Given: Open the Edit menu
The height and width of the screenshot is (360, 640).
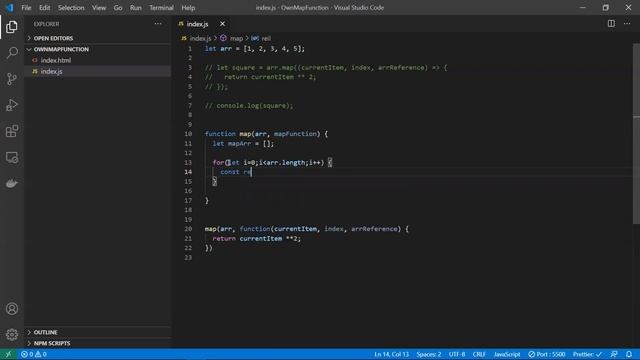Looking at the screenshot, I should point(44,8).
